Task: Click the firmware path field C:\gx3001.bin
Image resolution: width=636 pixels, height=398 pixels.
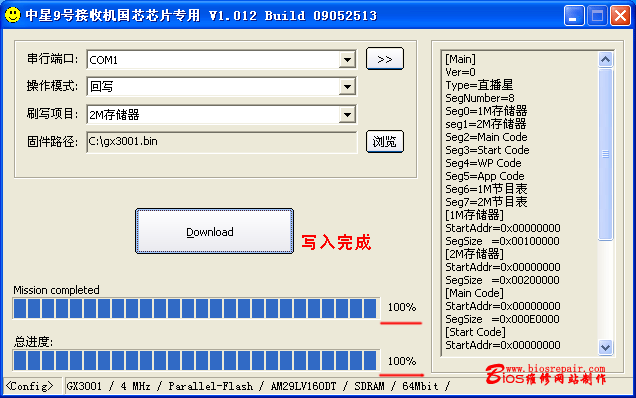Action: [x=221, y=142]
